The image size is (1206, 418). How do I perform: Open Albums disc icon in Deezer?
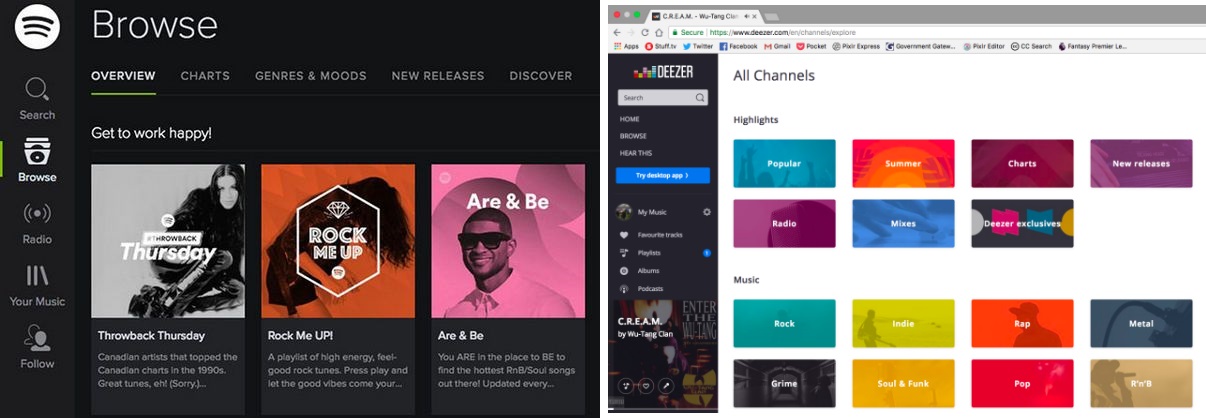[x=624, y=271]
